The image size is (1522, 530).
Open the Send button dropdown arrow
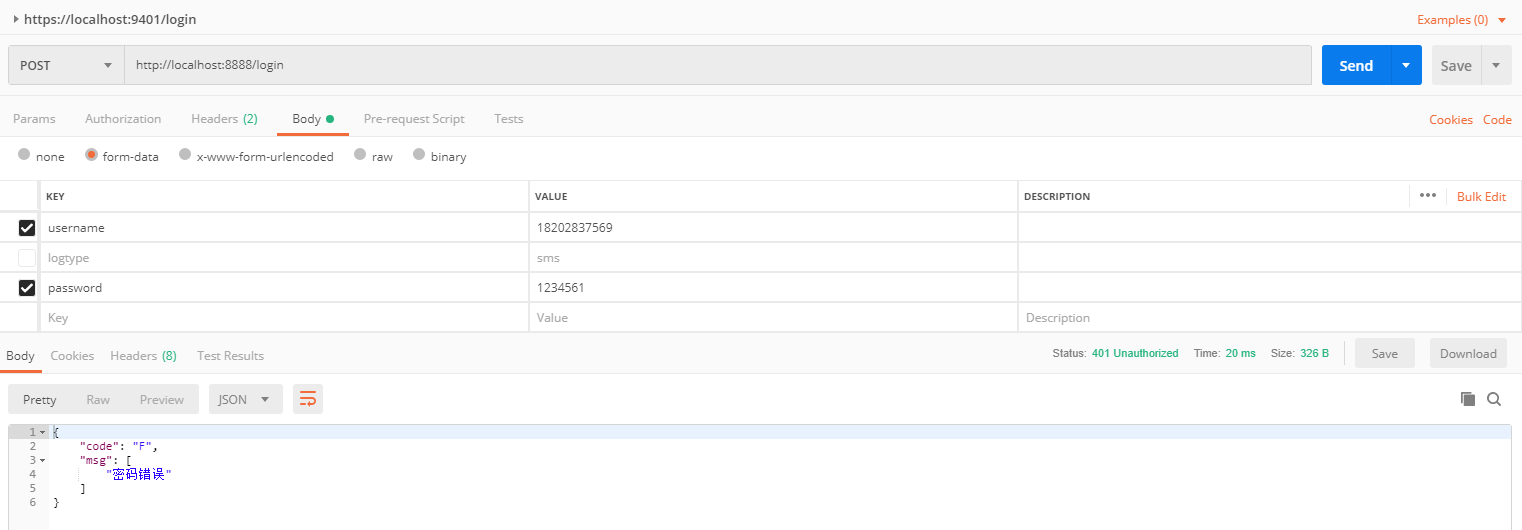click(1406, 65)
